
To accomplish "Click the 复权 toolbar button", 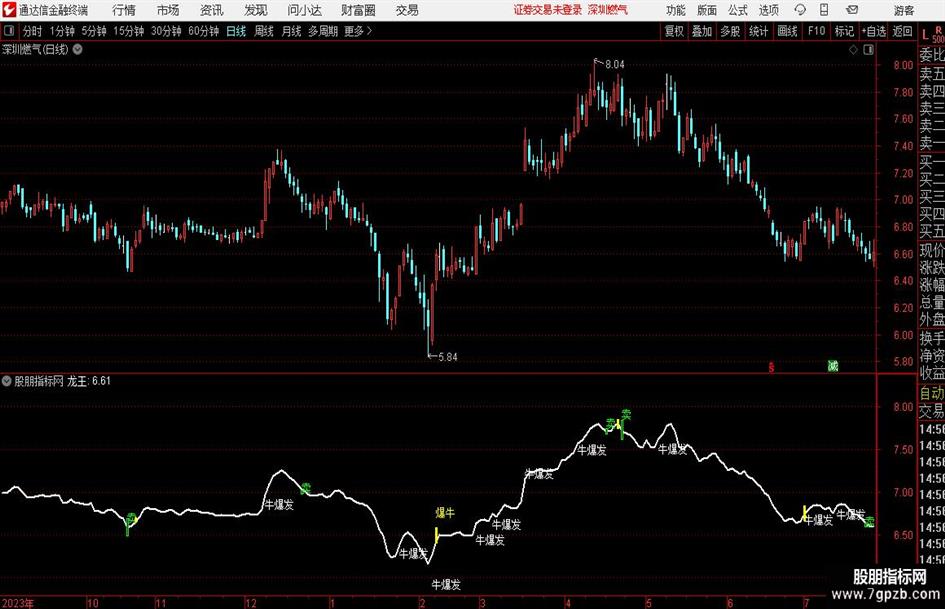I will 674,31.
